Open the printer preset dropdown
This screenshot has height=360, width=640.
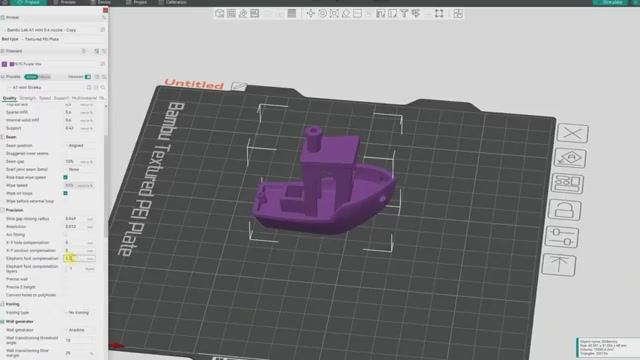[51, 30]
